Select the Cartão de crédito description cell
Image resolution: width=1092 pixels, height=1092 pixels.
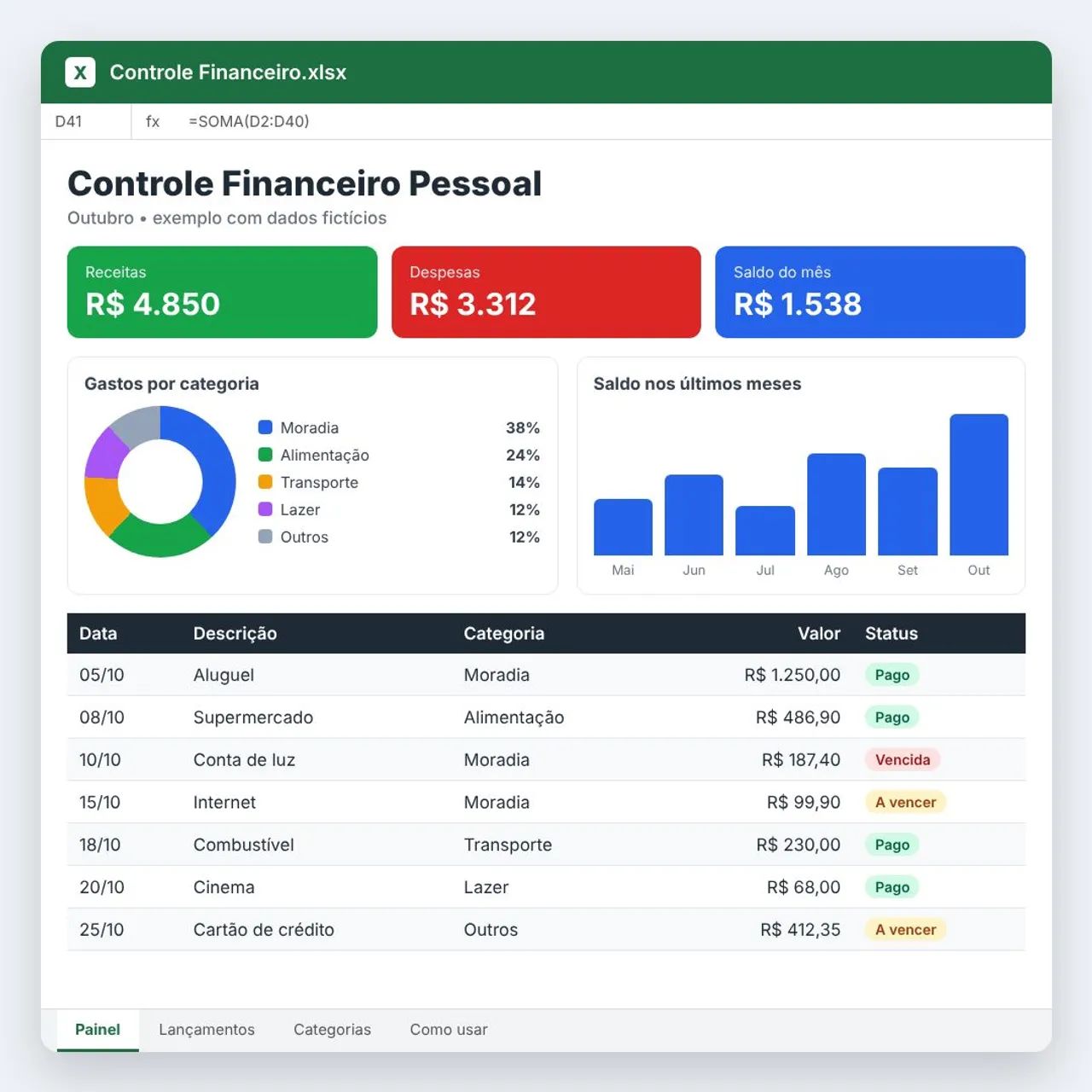pyautogui.click(x=264, y=930)
